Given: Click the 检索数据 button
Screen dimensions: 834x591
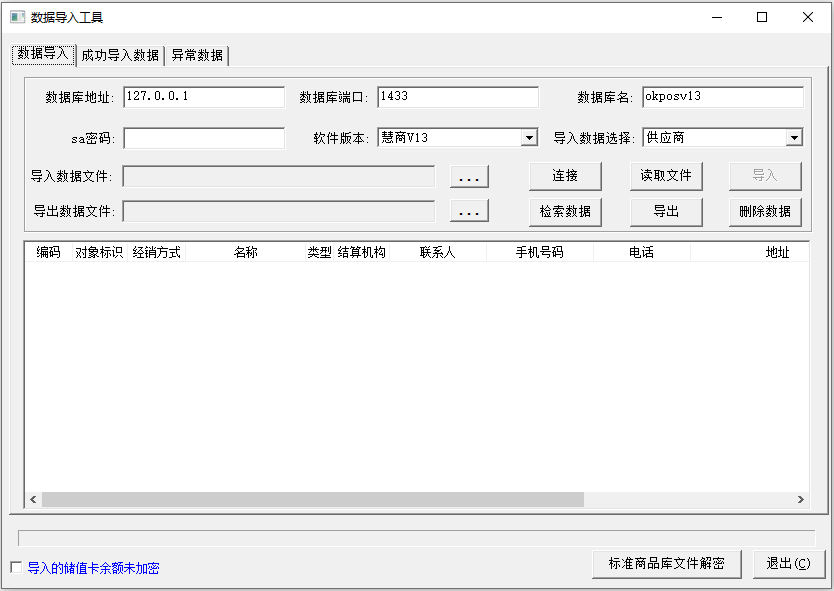Looking at the screenshot, I should point(564,211).
